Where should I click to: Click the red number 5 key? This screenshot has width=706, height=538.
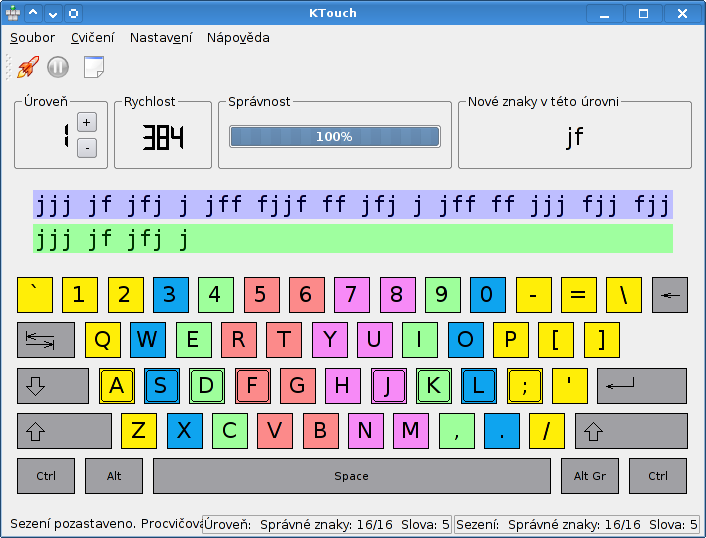pos(262,295)
